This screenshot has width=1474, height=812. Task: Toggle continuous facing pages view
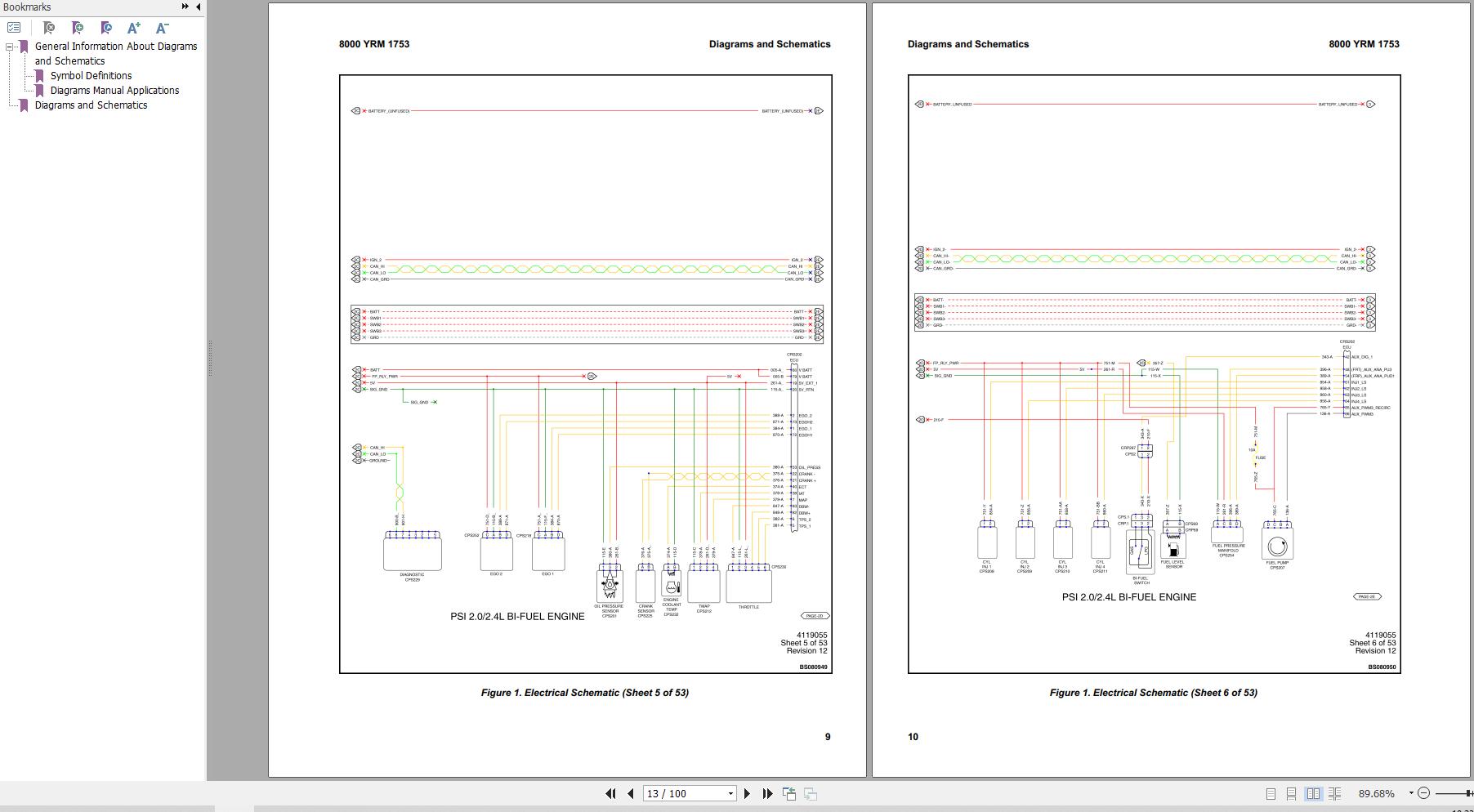click(x=1334, y=793)
